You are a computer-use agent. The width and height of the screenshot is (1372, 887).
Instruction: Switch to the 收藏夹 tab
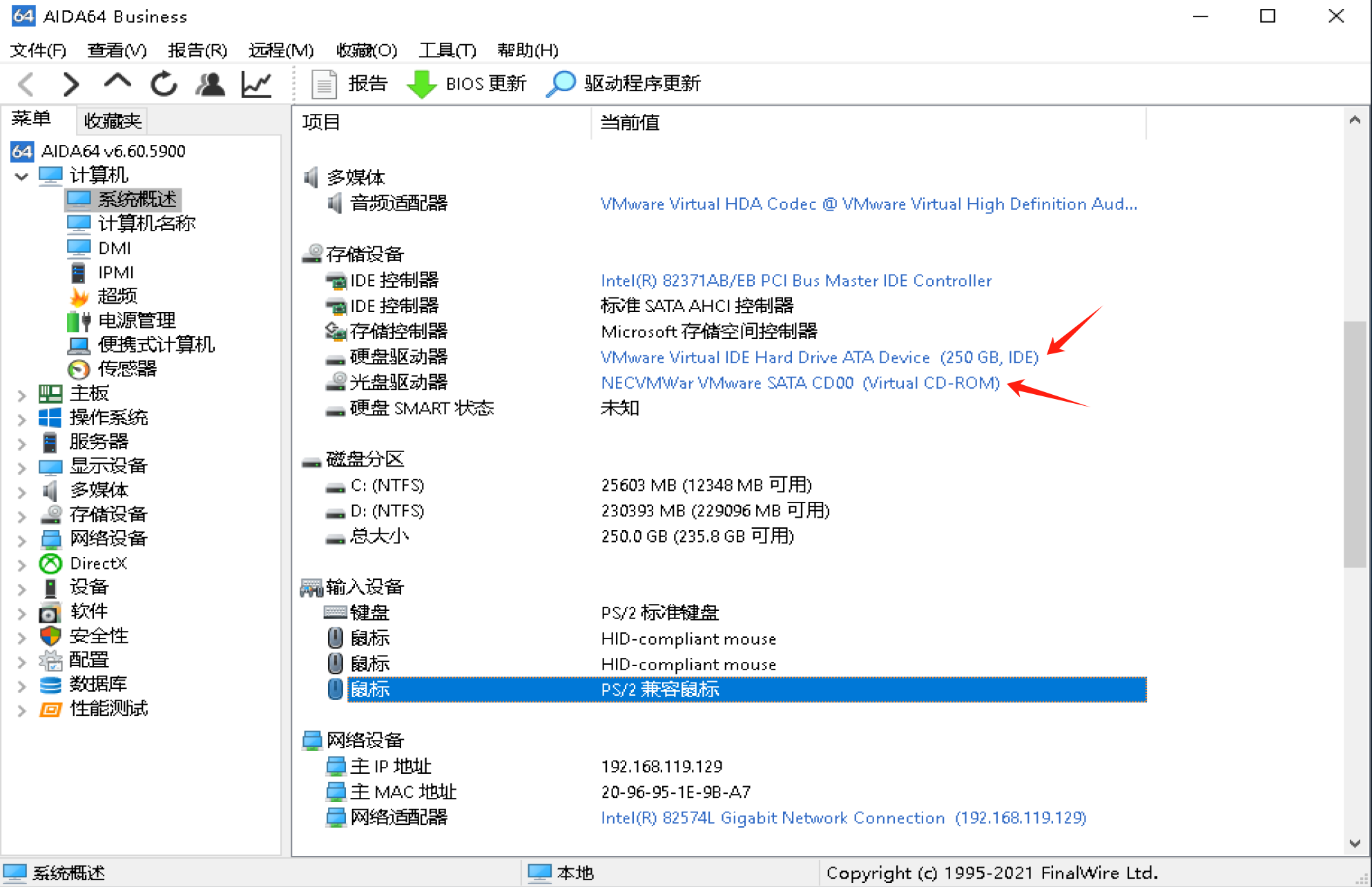tap(113, 121)
